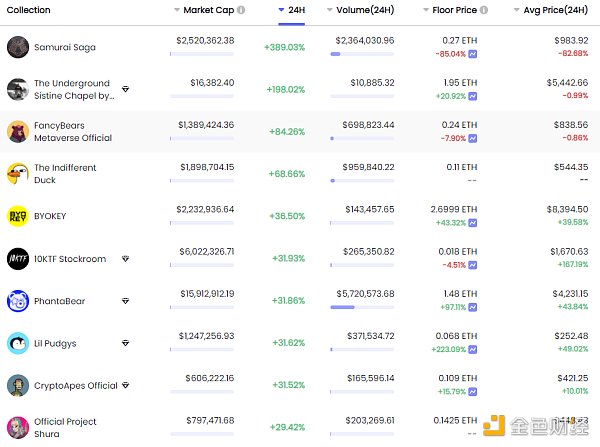This screenshot has width=600, height=447.
Task: Sort by Floor Price column header
Action: tap(455, 10)
